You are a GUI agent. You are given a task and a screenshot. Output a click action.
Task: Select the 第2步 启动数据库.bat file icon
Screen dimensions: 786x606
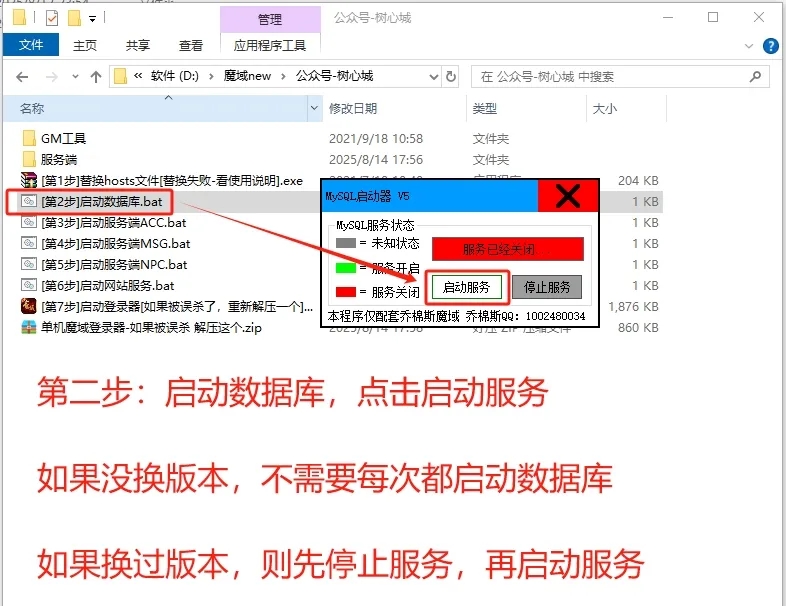click(29, 201)
